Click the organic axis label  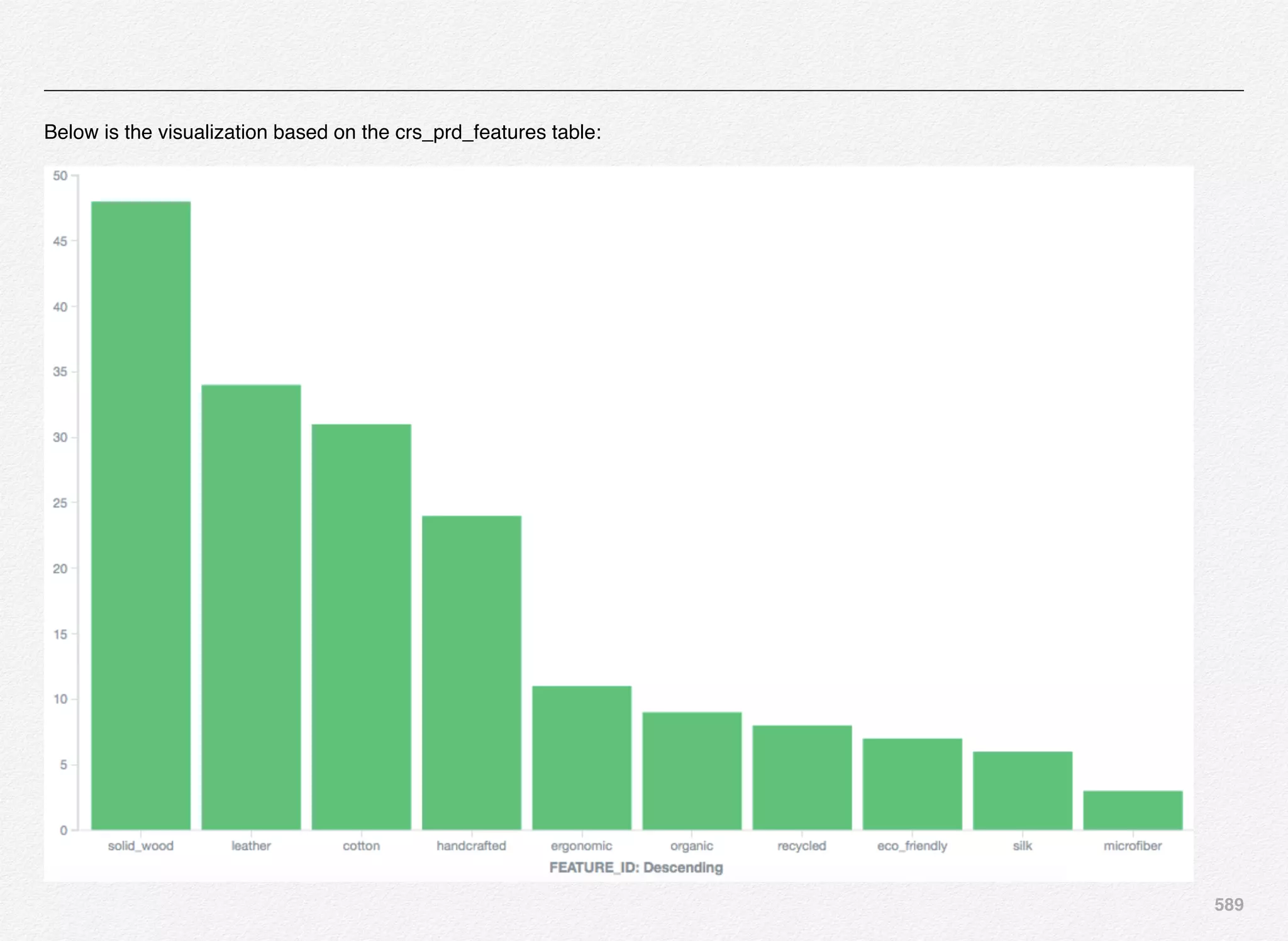tap(692, 847)
